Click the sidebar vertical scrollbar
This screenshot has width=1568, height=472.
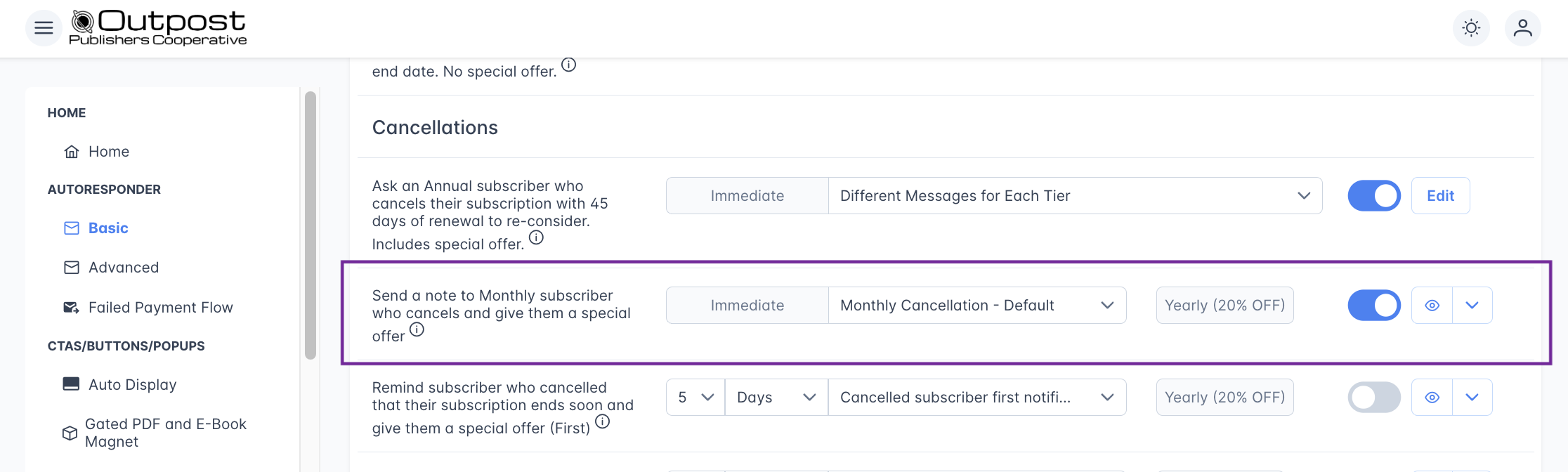click(311, 225)
